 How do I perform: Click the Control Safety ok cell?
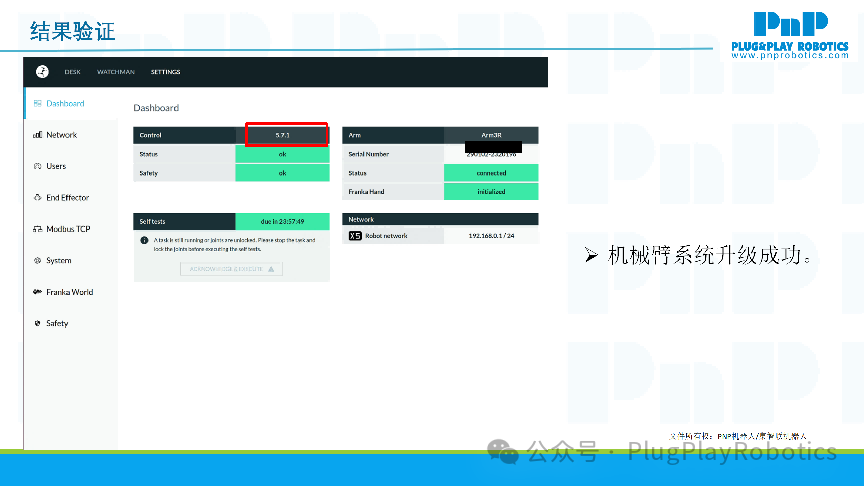(x=283, y=173)
